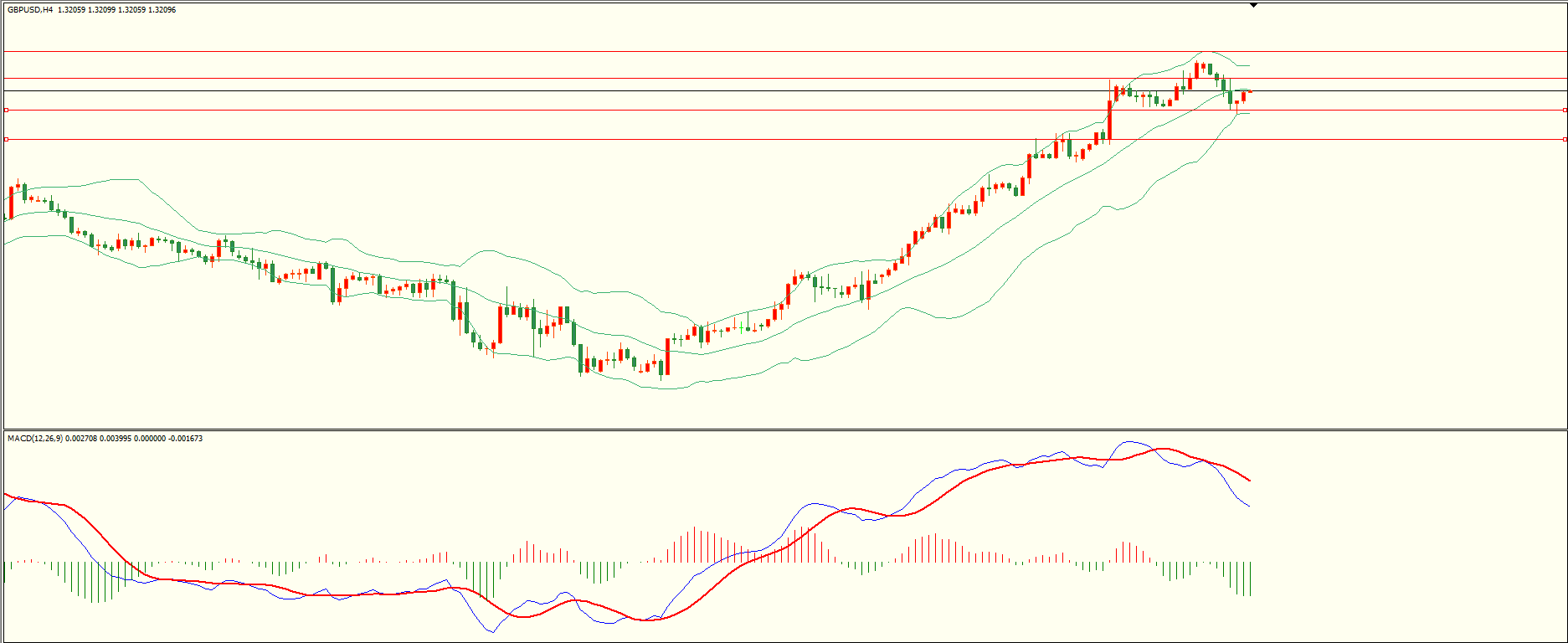Click right handle of second-lowest horizontal line
Screen dimensions: 1568x643
(1565, 110)
